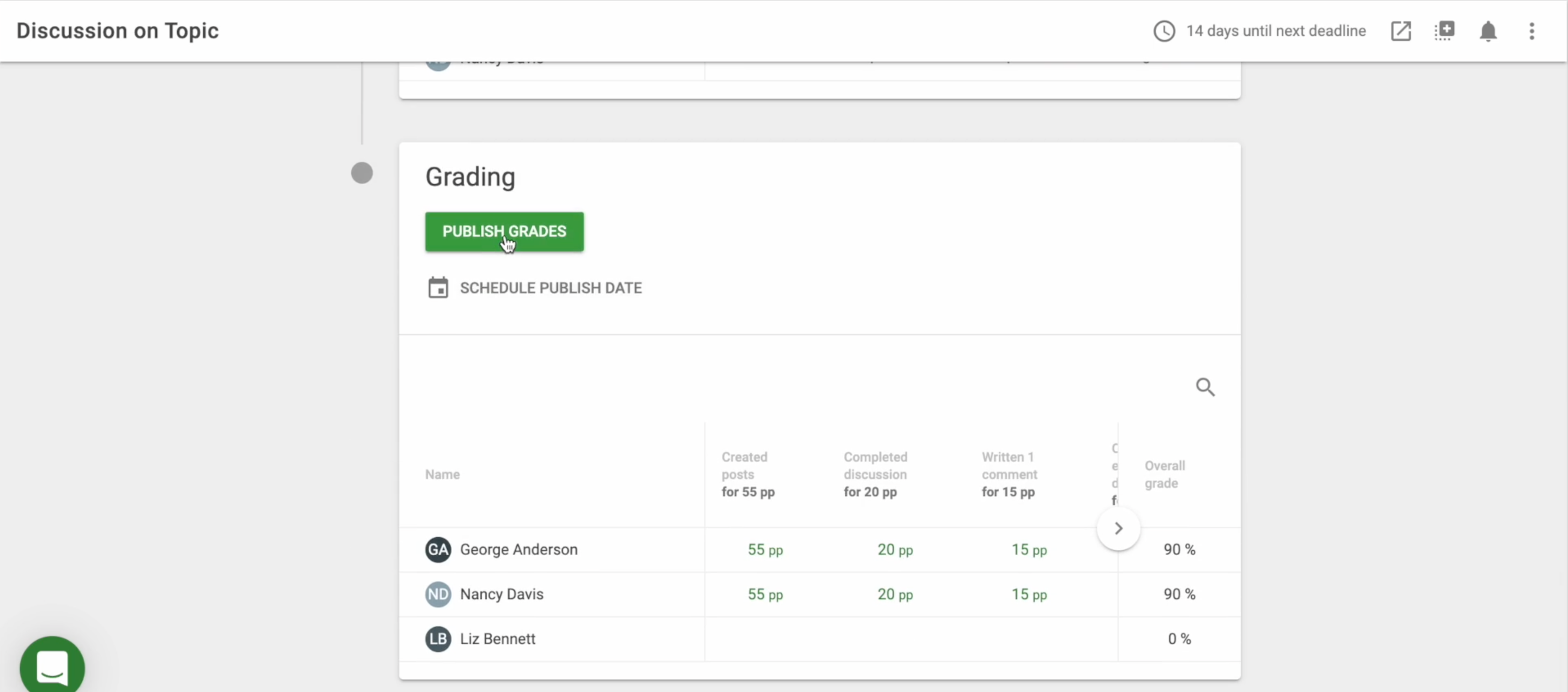Open the grading table search icon
The height and width of the screenshot is (692, 1568).
[x=1204, y=387]
